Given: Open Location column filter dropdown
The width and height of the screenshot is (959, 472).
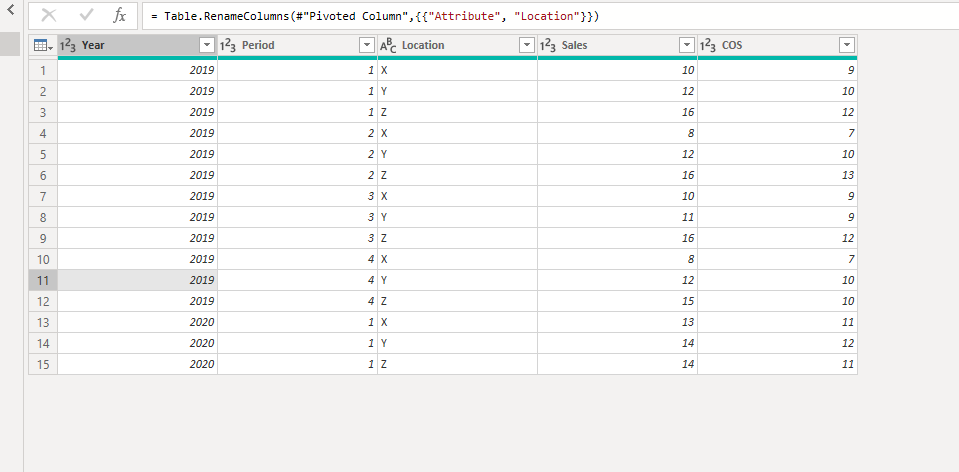Looking at the screenshot, I should tap(527, 45).
